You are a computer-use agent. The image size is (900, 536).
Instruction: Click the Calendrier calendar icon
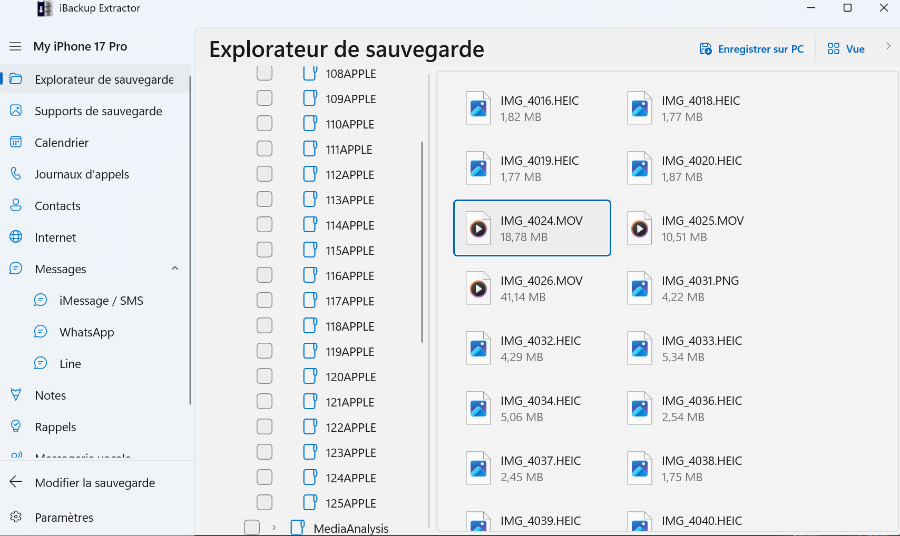click(16, 142)
